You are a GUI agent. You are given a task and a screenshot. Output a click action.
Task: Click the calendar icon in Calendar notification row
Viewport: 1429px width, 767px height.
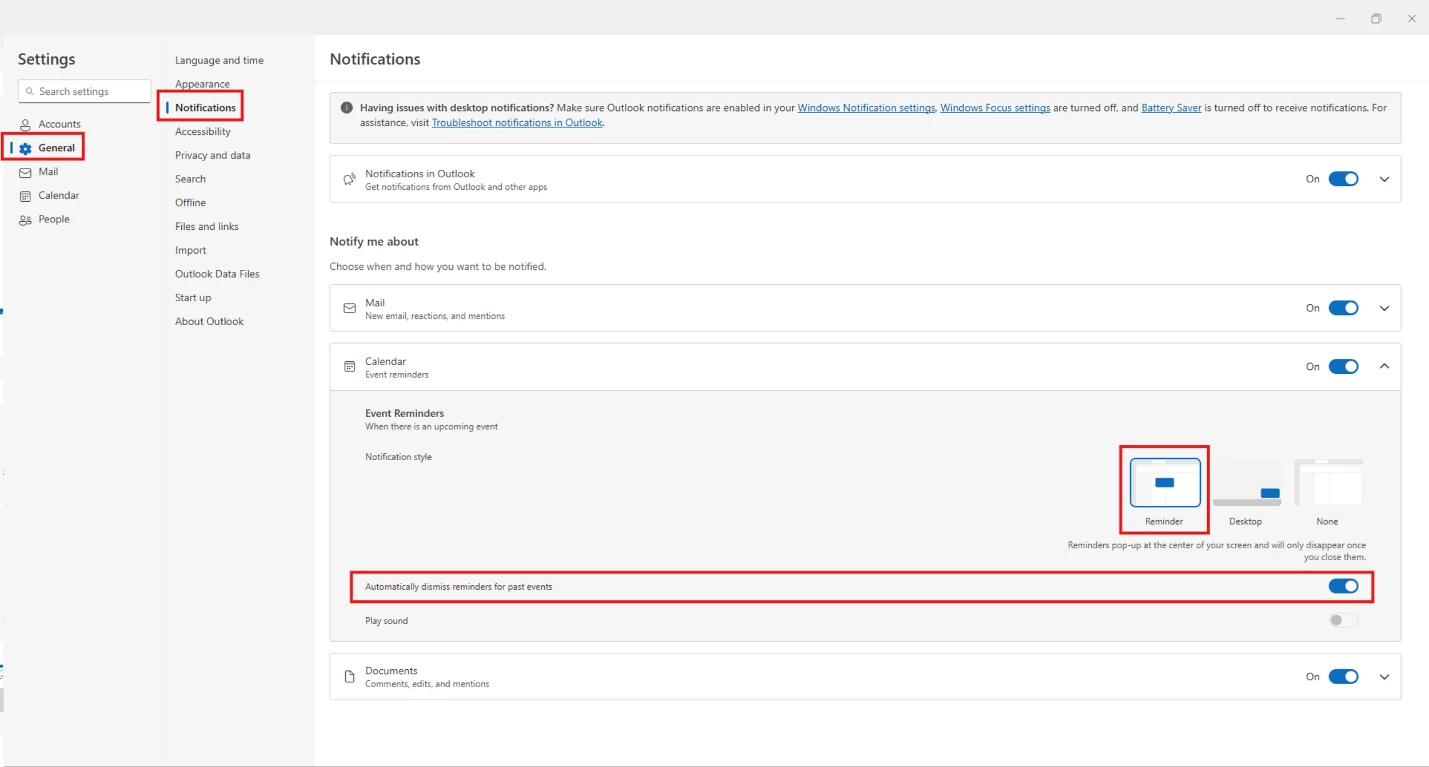(349, 367)
